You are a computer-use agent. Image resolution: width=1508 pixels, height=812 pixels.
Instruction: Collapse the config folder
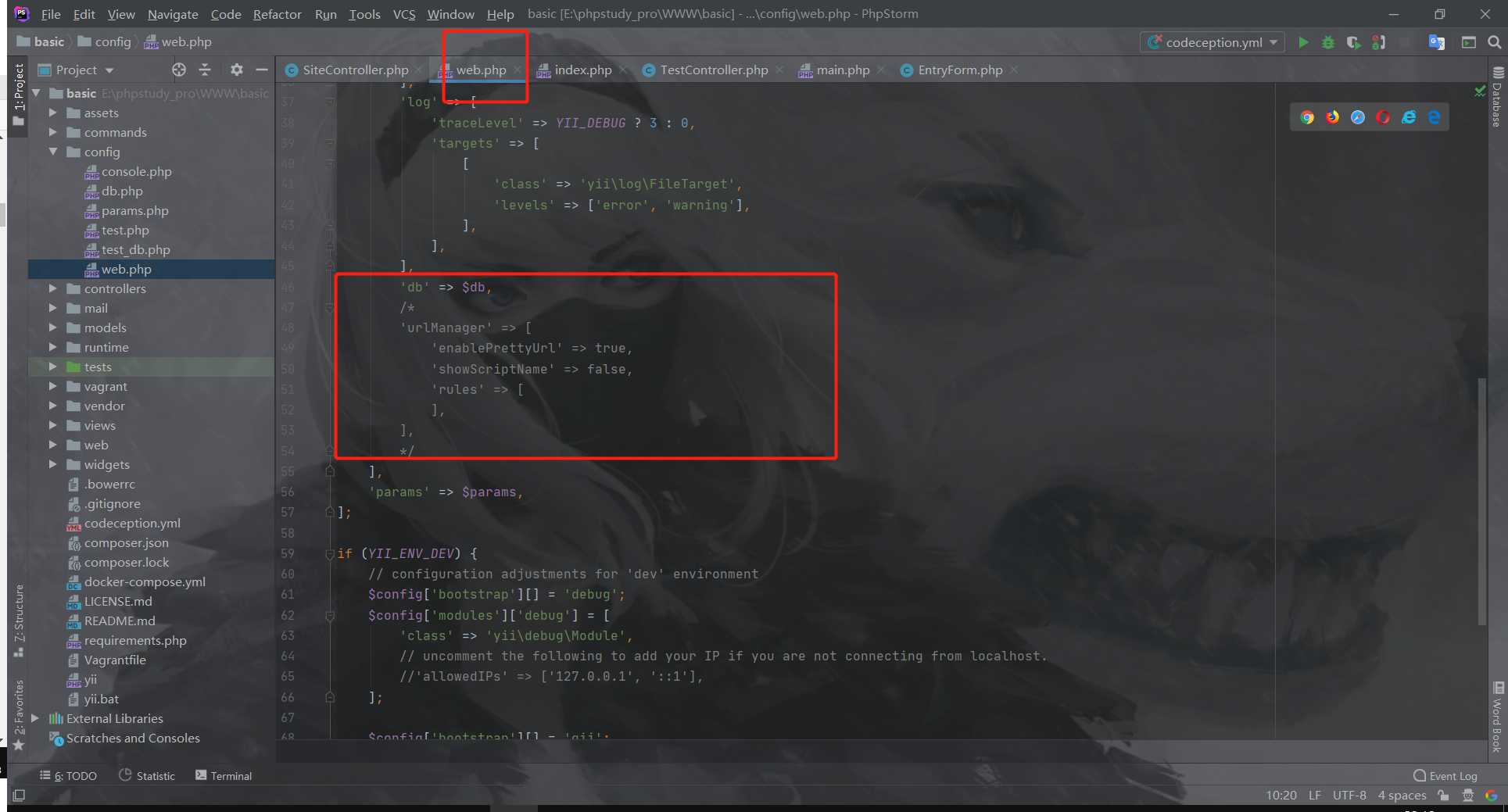coord(53,152)
